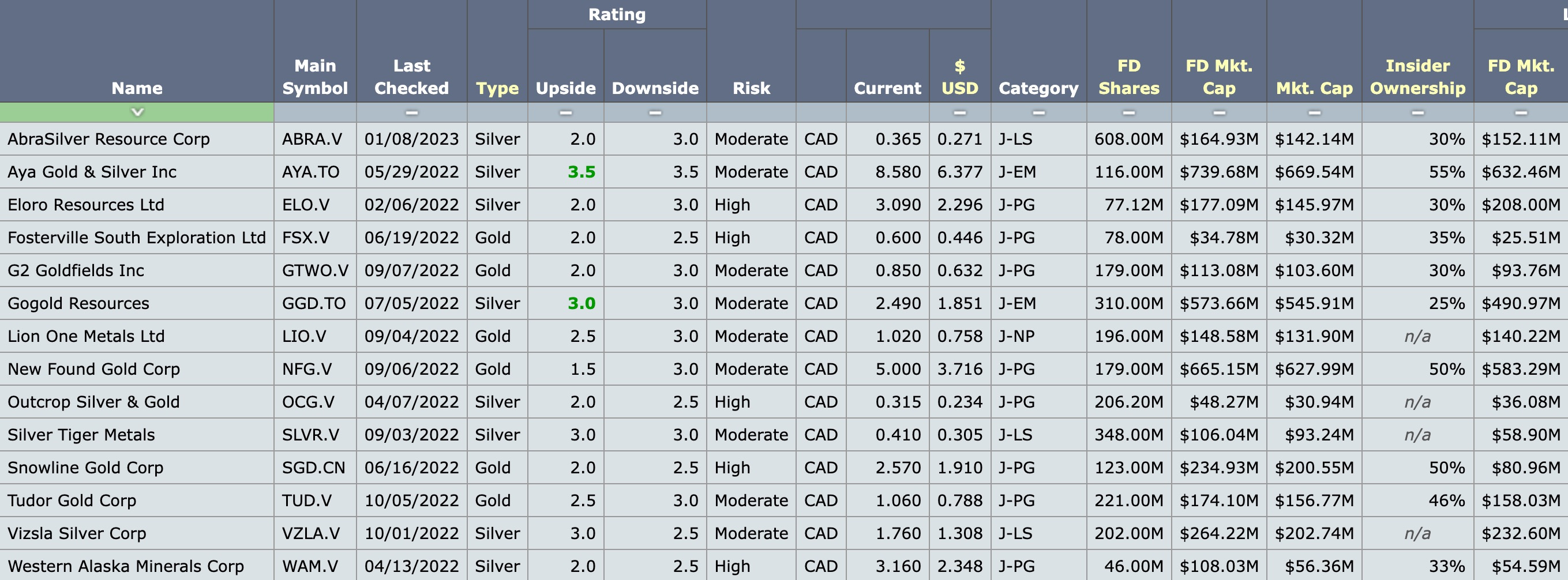Click filter dash under Category column
Image resolution: width=1568 pixels, height=580 pixels.
[1038, 112]
